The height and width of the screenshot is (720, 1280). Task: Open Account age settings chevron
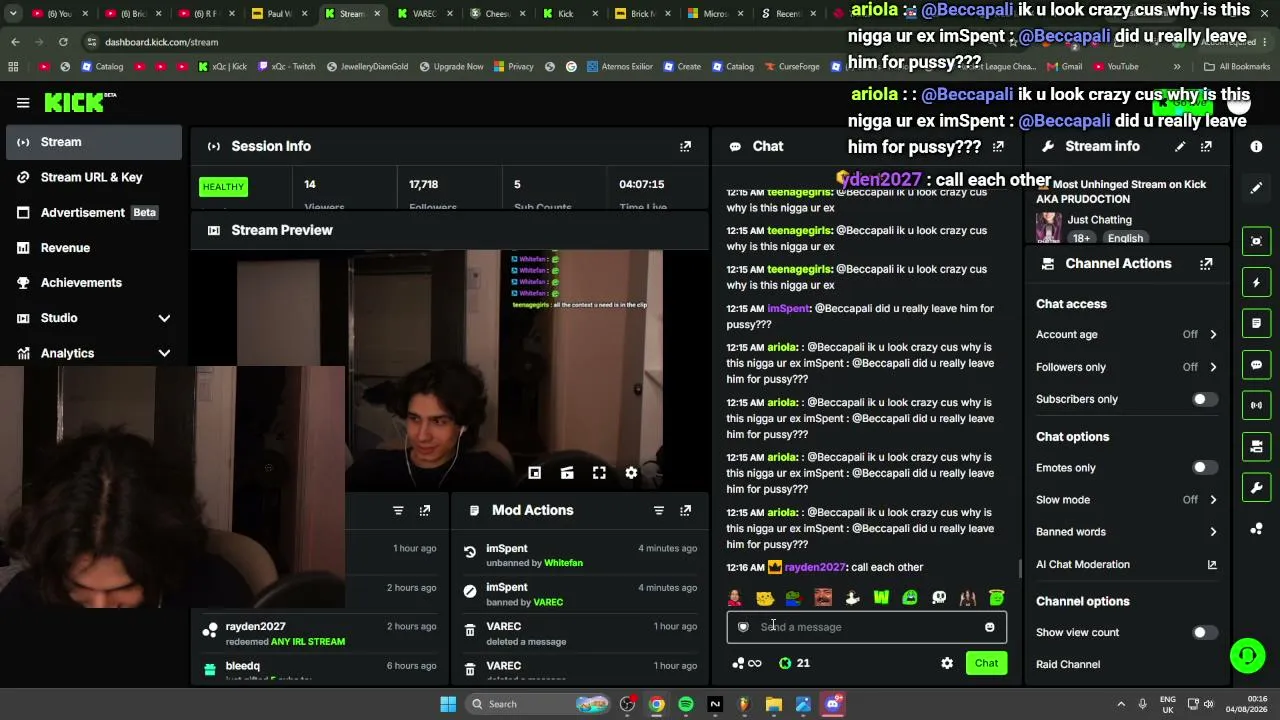coord(1213,335)
